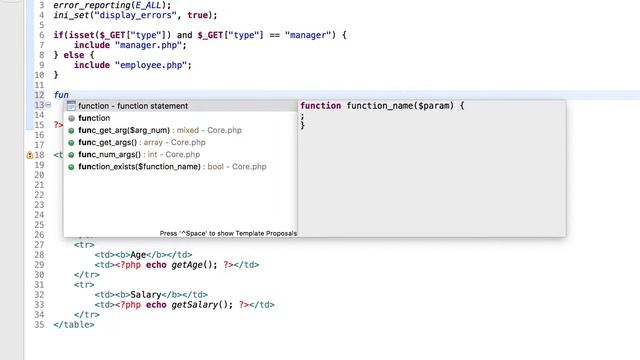Pick func_get_arg($arg_num) from autocomplete list
The image size is (640, 360).
181,130
